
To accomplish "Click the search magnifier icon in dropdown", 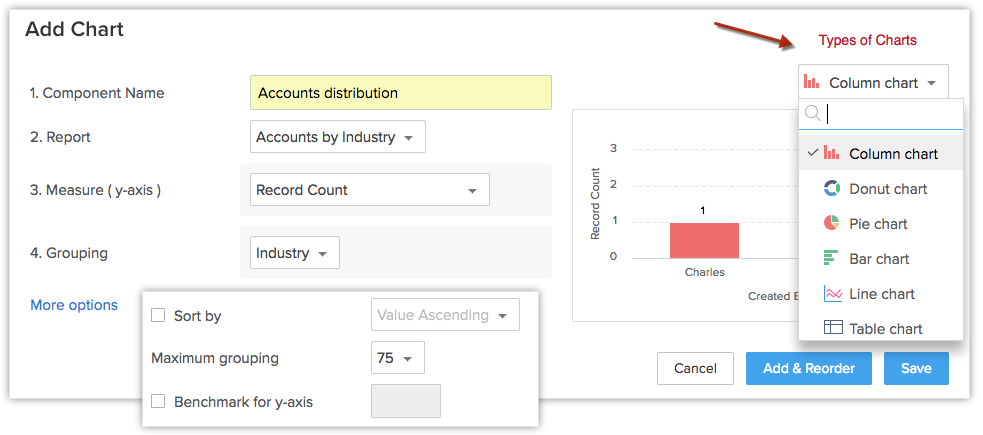I will point(814,114).
